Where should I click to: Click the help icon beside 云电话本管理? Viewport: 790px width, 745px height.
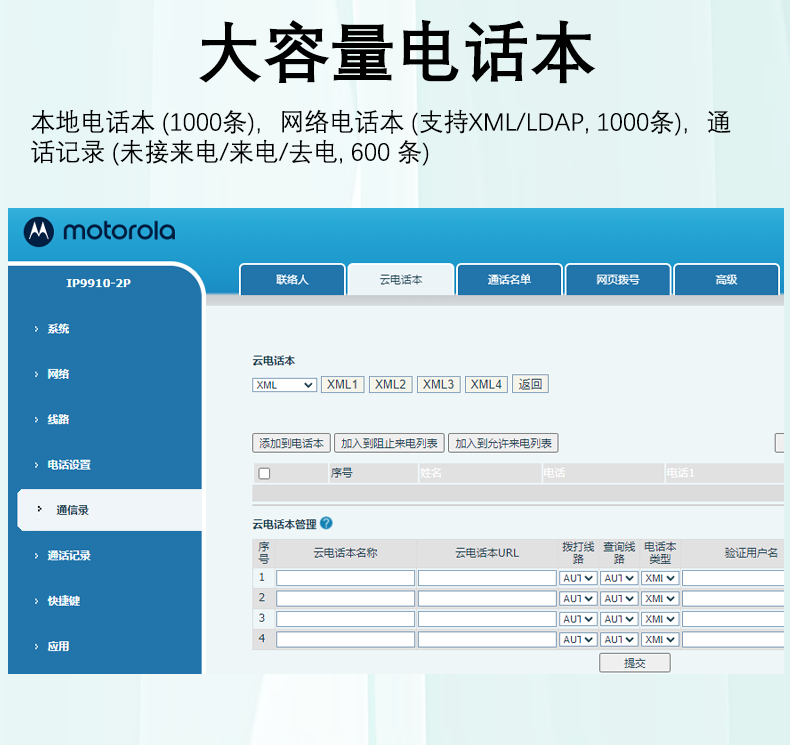pyautogui.click(x=326, y=523)
